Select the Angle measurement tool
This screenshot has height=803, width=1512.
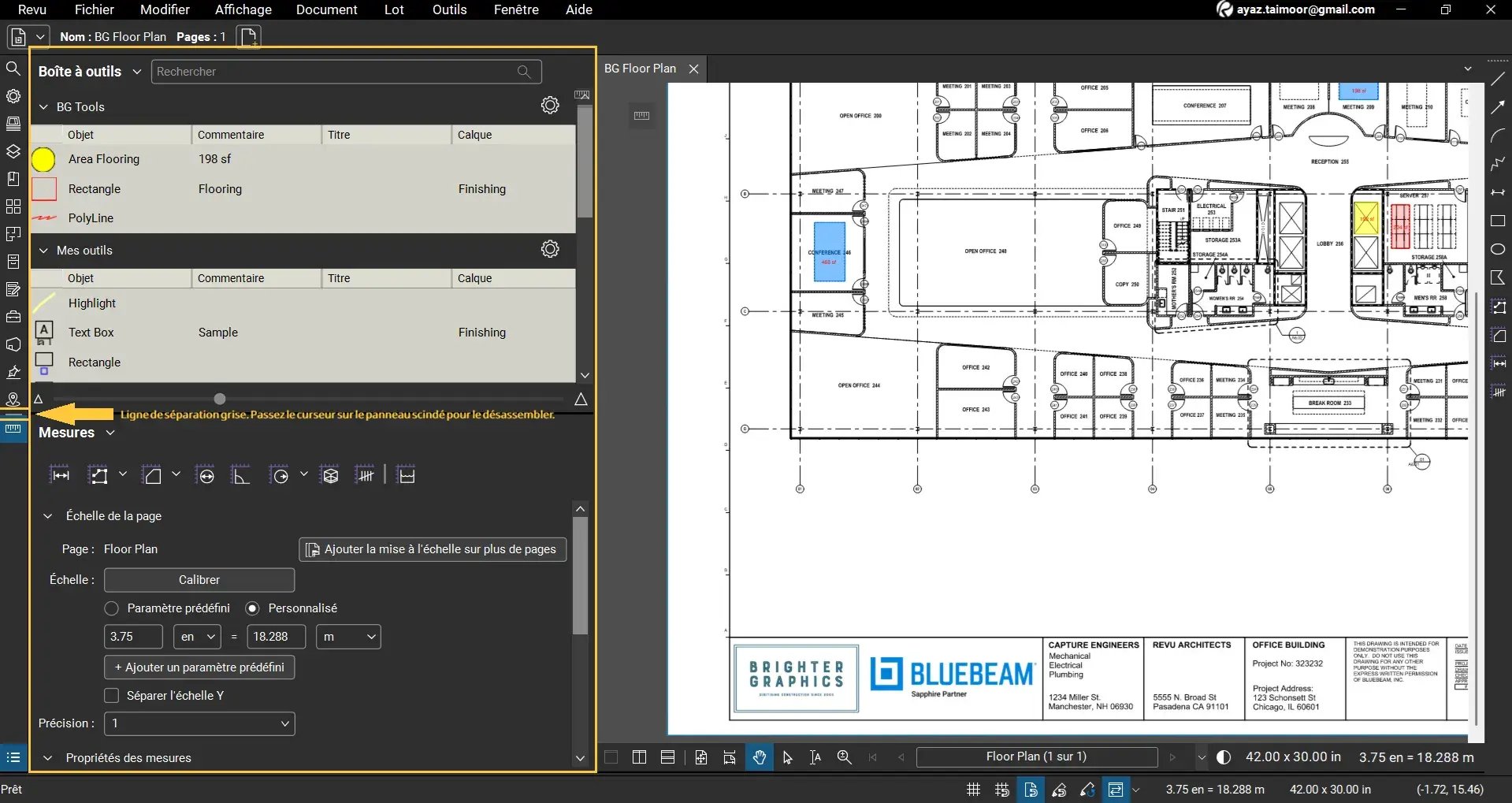click(x=241, y=474)
